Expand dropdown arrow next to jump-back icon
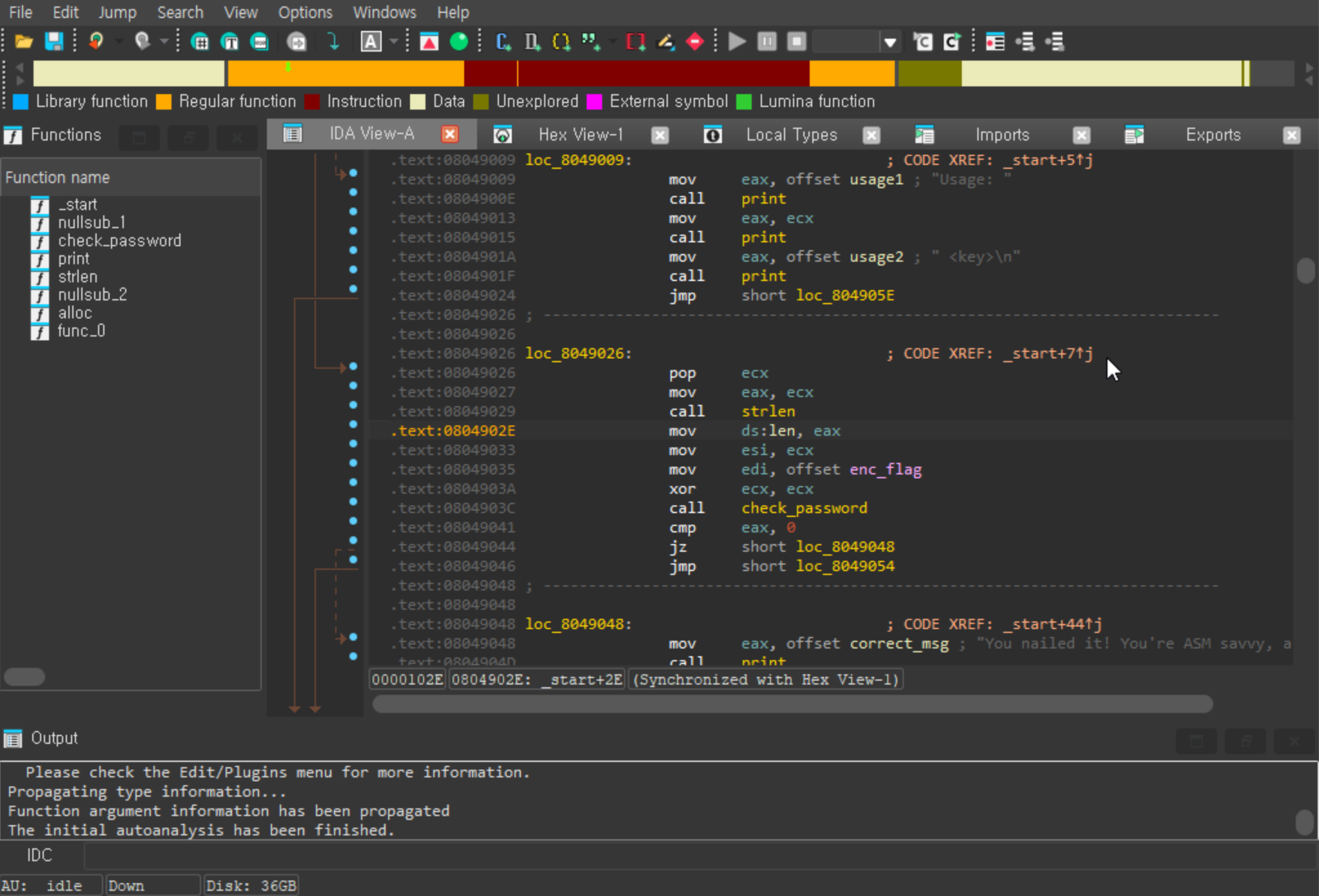The width and height of the screenshot is (1319, 896). (119, 42)
